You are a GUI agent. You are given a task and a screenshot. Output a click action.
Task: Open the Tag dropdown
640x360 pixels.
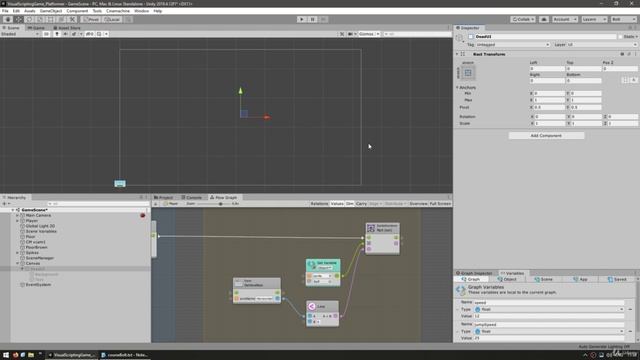513,44
